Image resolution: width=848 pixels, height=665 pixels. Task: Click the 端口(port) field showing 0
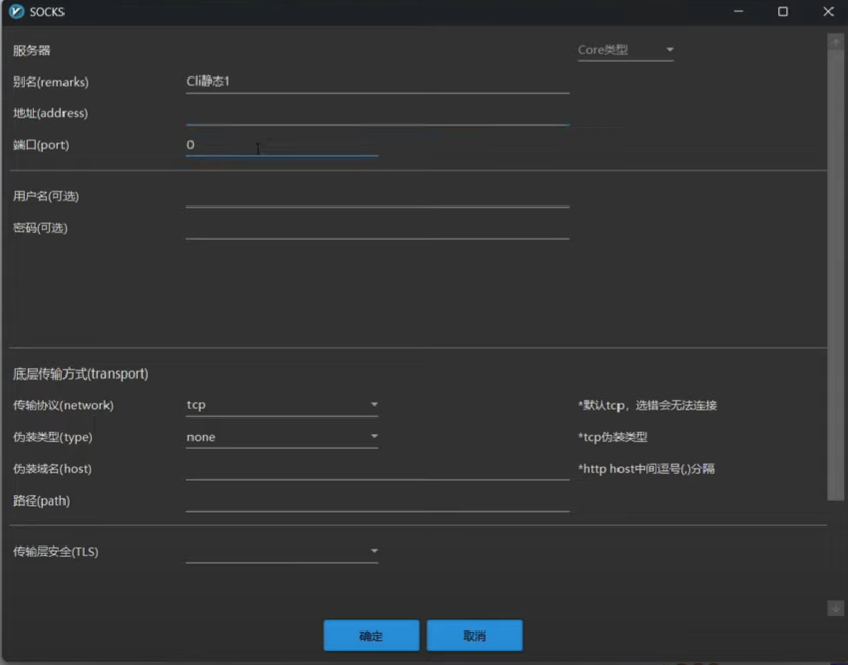click(x=281, y=145)
